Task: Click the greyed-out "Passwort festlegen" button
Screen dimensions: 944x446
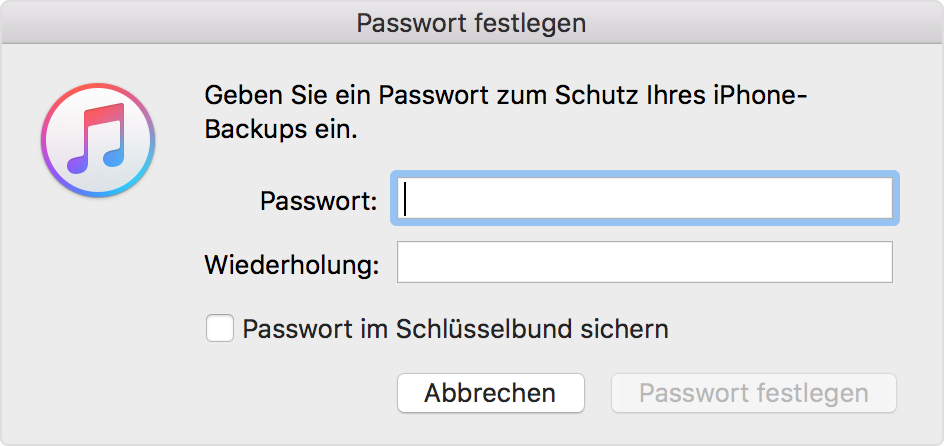Action: tap(754, 393)
